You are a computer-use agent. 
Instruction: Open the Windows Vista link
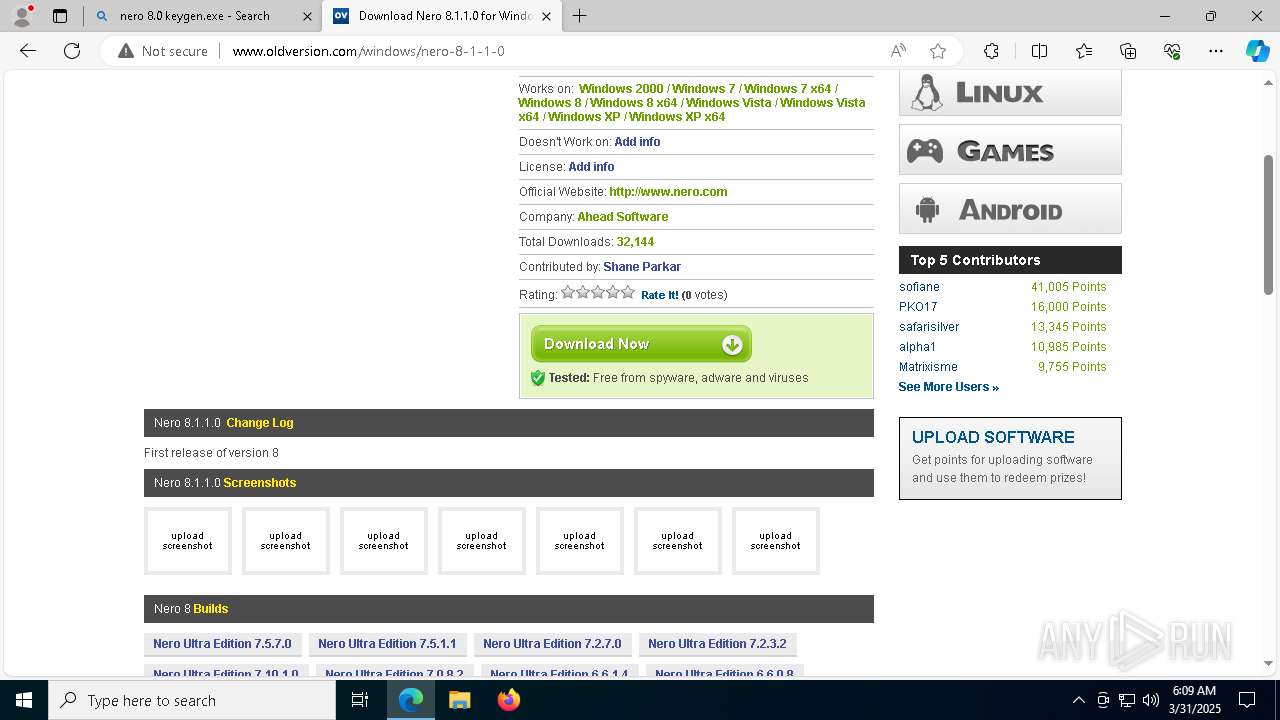tap(728, 103)
